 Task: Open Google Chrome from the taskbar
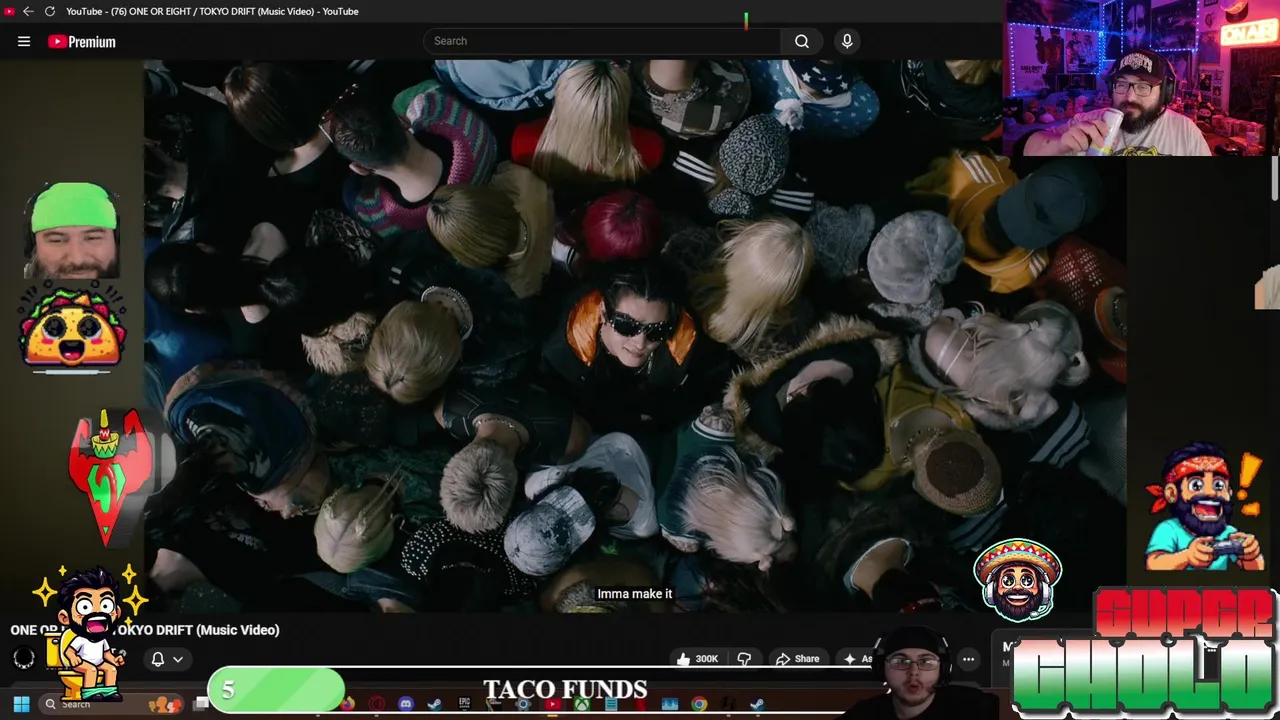[699, 704]
